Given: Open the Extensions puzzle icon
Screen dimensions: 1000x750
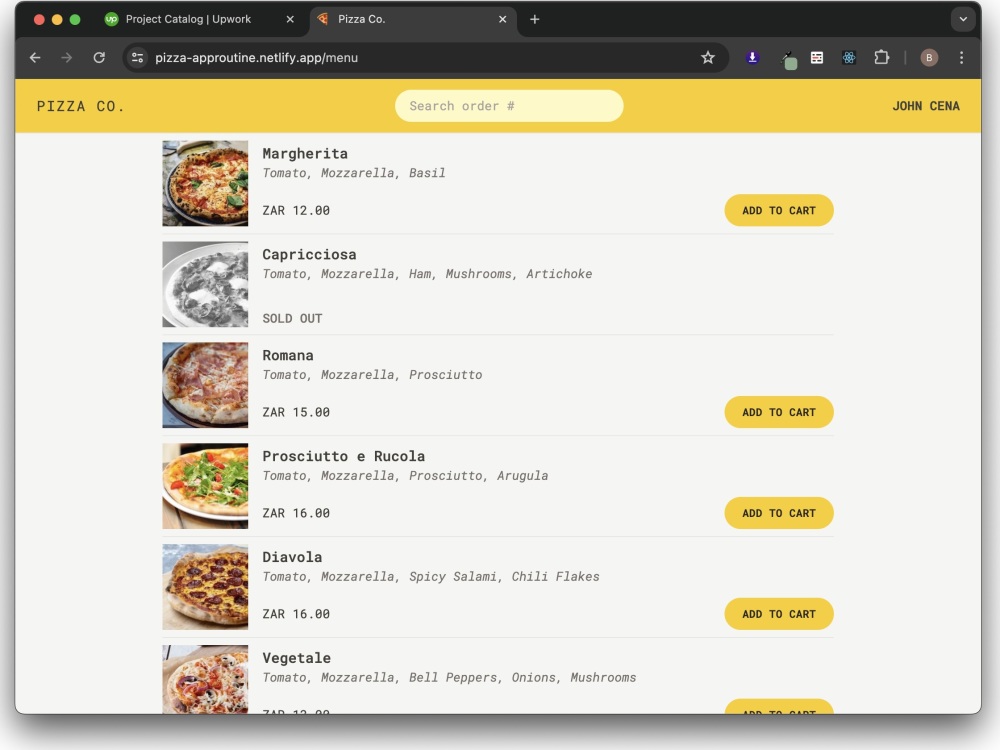Looking at the screenshot, I should [881, 58].
